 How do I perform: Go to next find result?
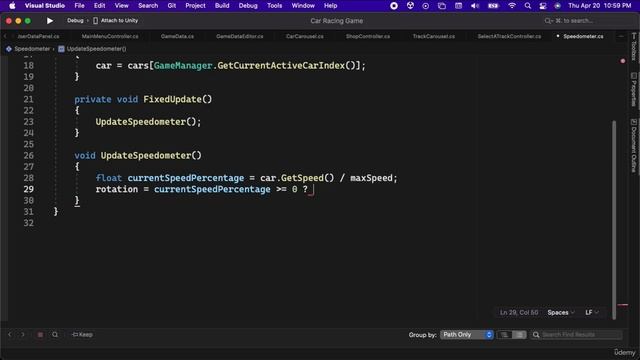point(23,334)
